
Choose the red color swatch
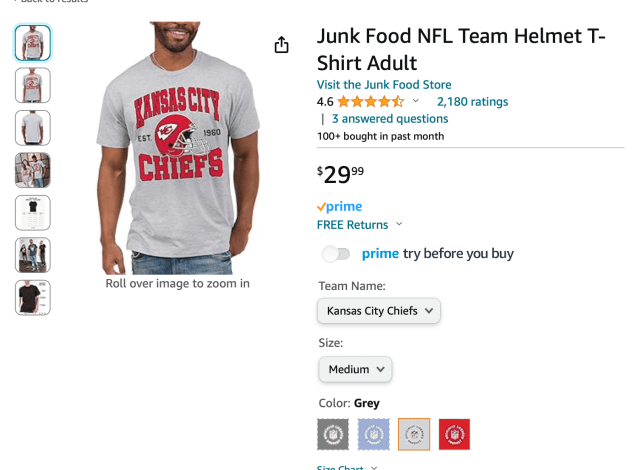point(454,434)
